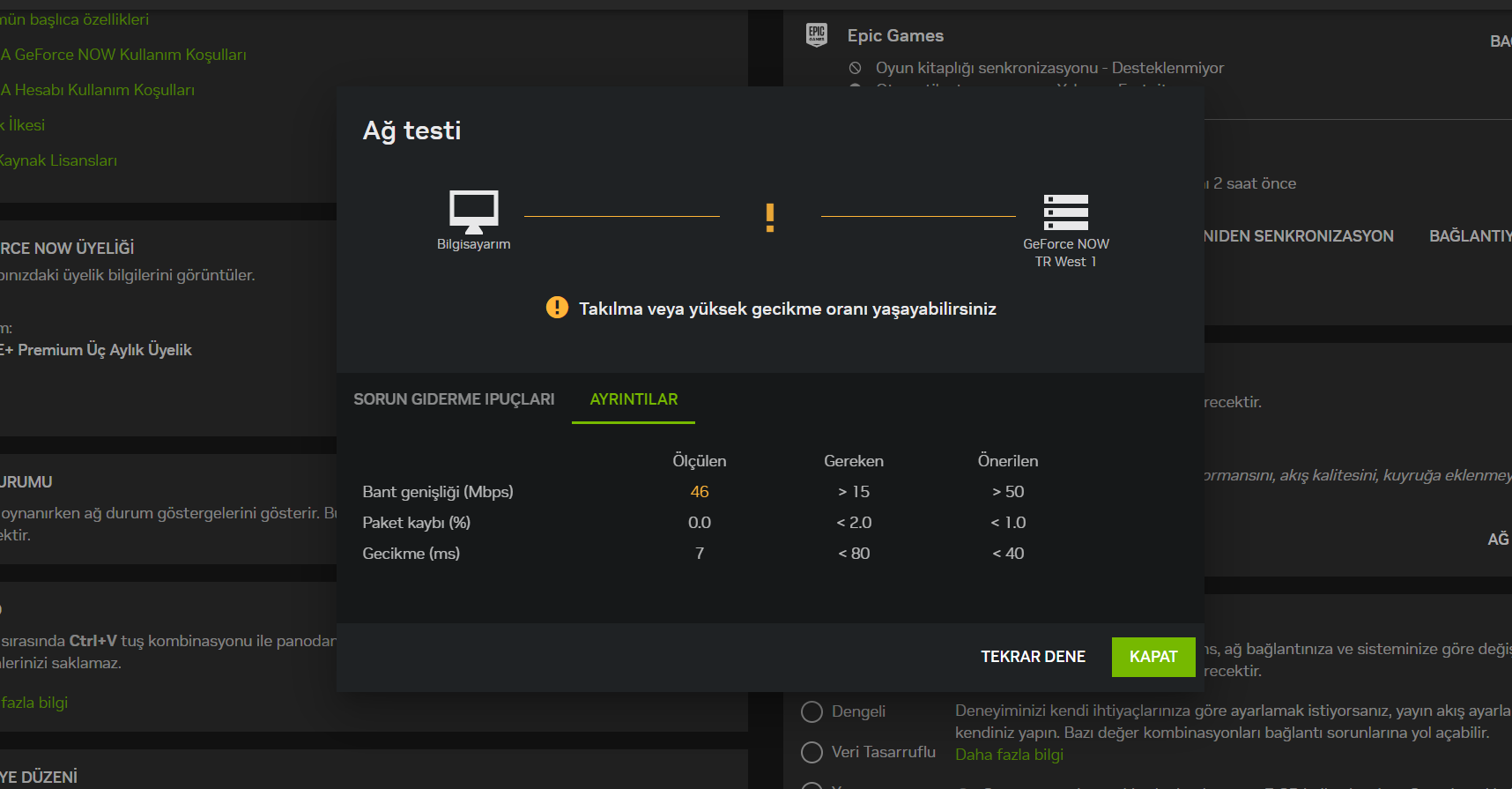The height and width of the screenshot is (789, 1512).
Task: Select the Veri Tasarruflu radio option
Action: click(x=812, y=752)
